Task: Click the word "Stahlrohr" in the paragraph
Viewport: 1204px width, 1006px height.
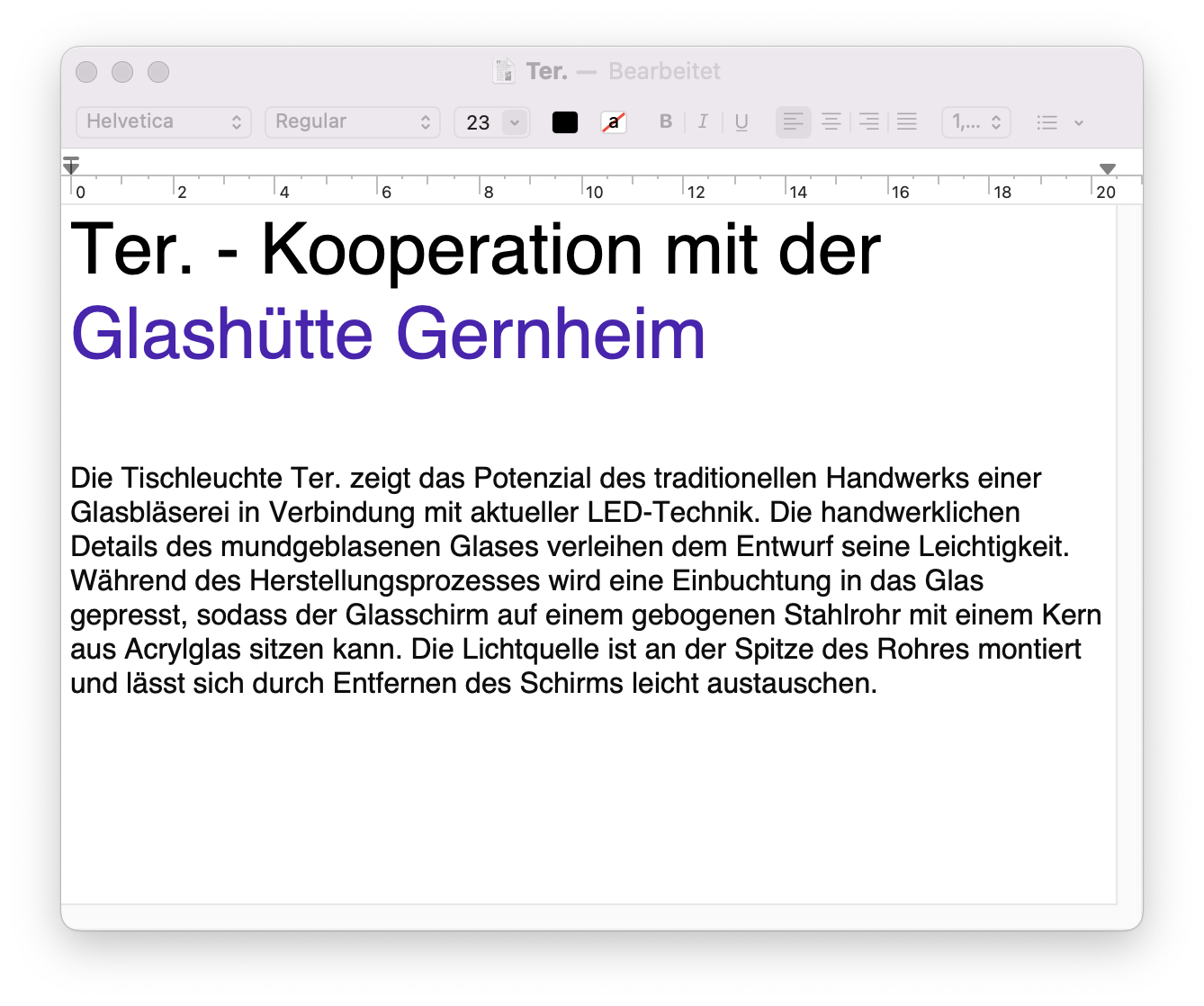Action: click(x=842, y=615)
